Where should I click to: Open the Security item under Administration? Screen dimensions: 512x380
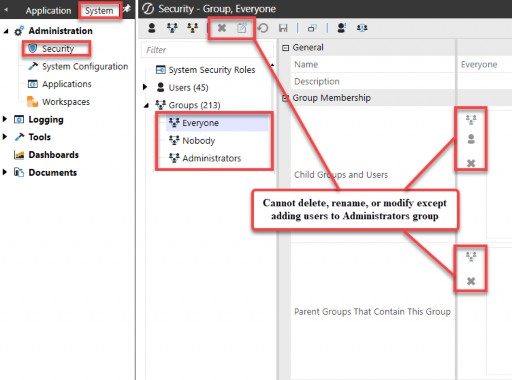point(58,49)
